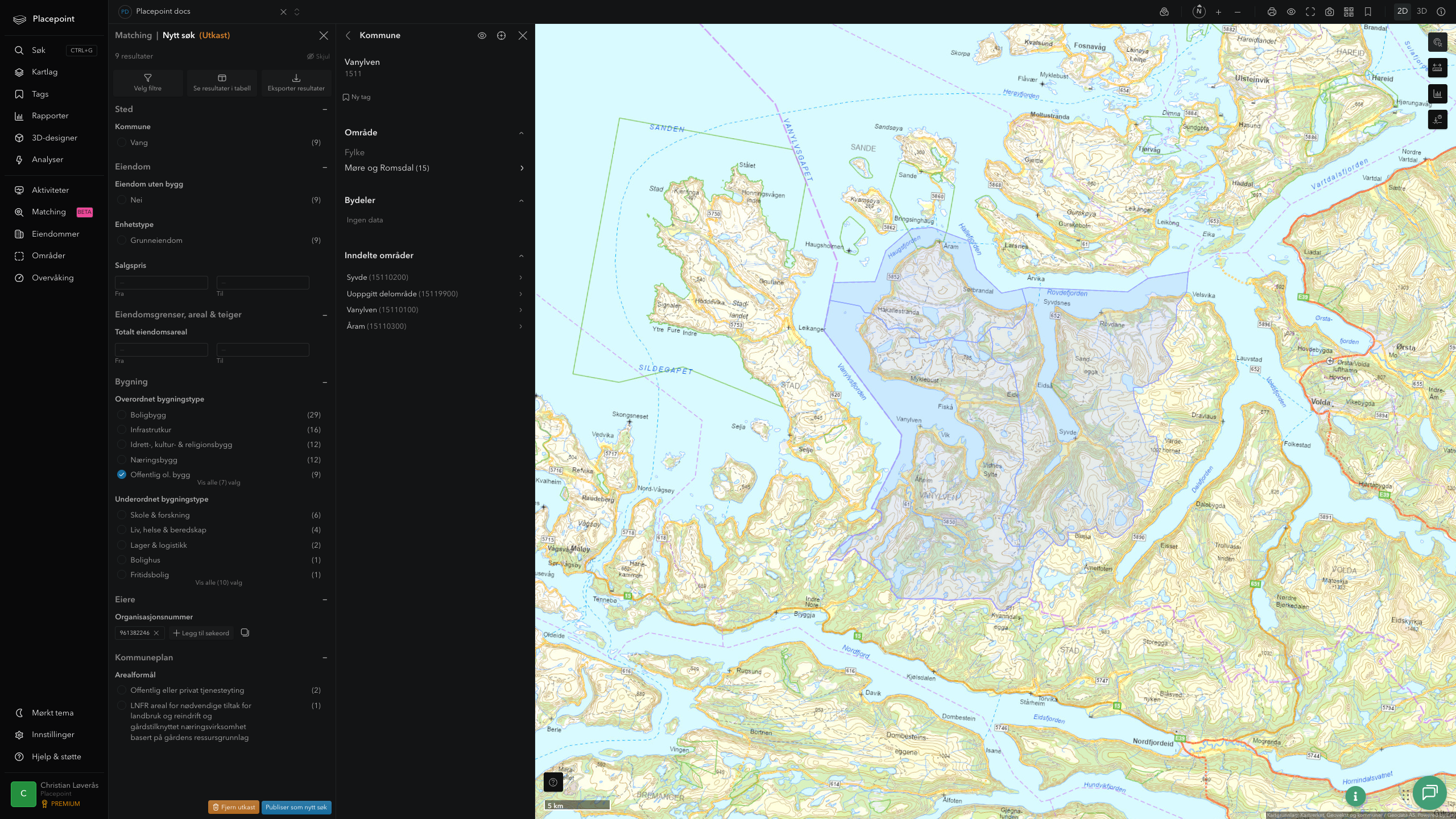
Task: Select Liv, helse & beredskap subtype
Action: (121, 530)
